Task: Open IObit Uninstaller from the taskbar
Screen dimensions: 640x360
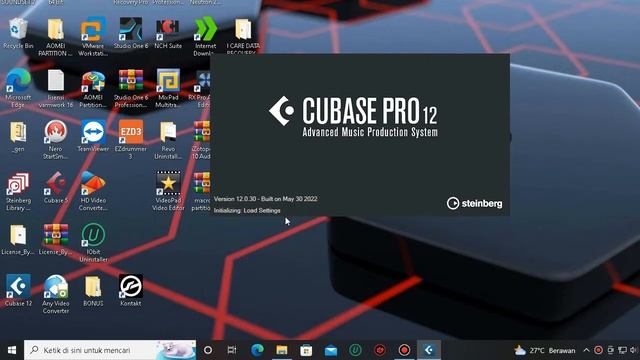Action: pyautogui.click(x=356, y=350)
